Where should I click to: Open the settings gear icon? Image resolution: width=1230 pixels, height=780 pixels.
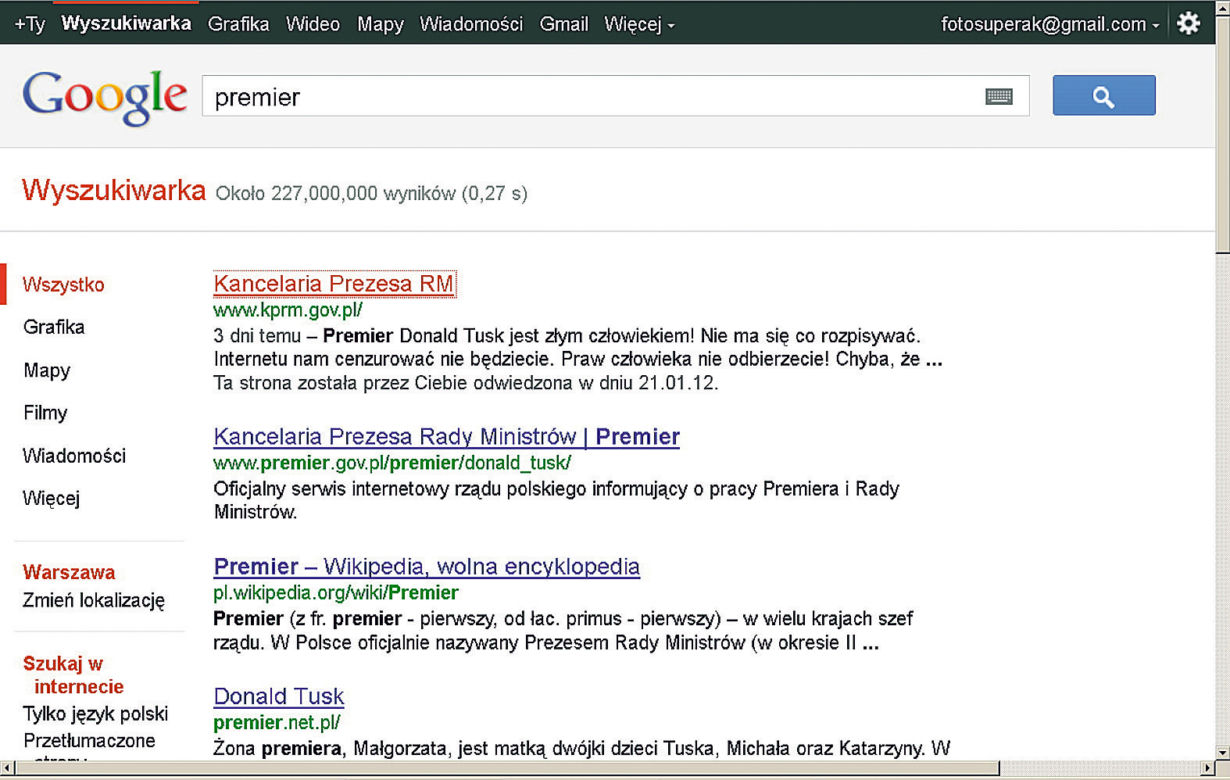(1188, 24)
